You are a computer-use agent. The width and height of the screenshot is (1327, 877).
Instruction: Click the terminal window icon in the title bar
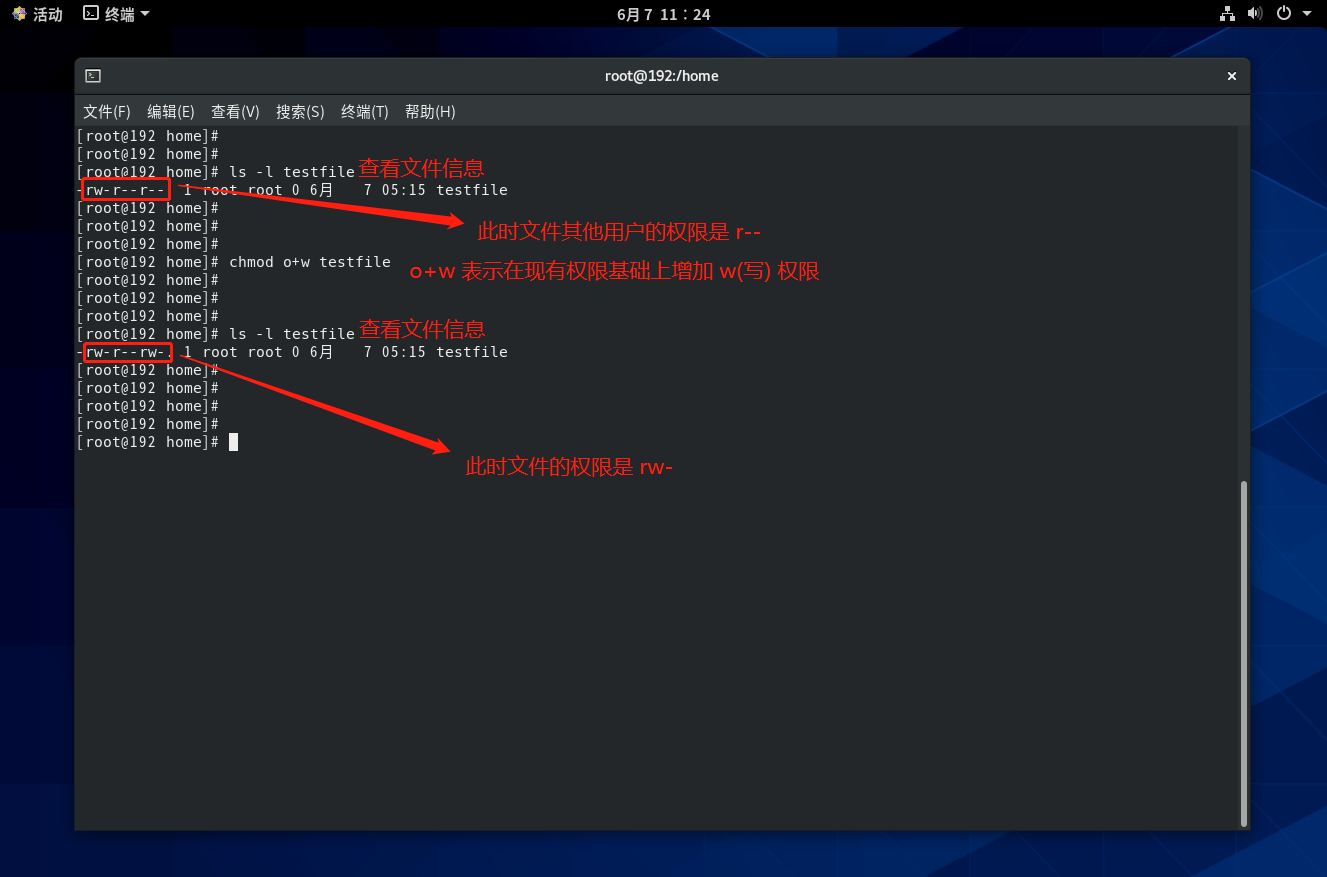93,76
